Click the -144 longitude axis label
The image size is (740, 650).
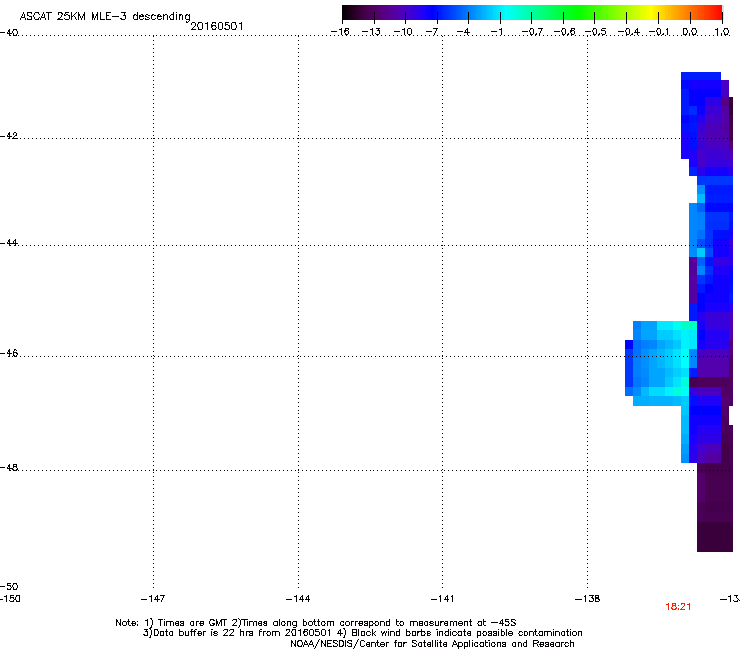[298, 599]
